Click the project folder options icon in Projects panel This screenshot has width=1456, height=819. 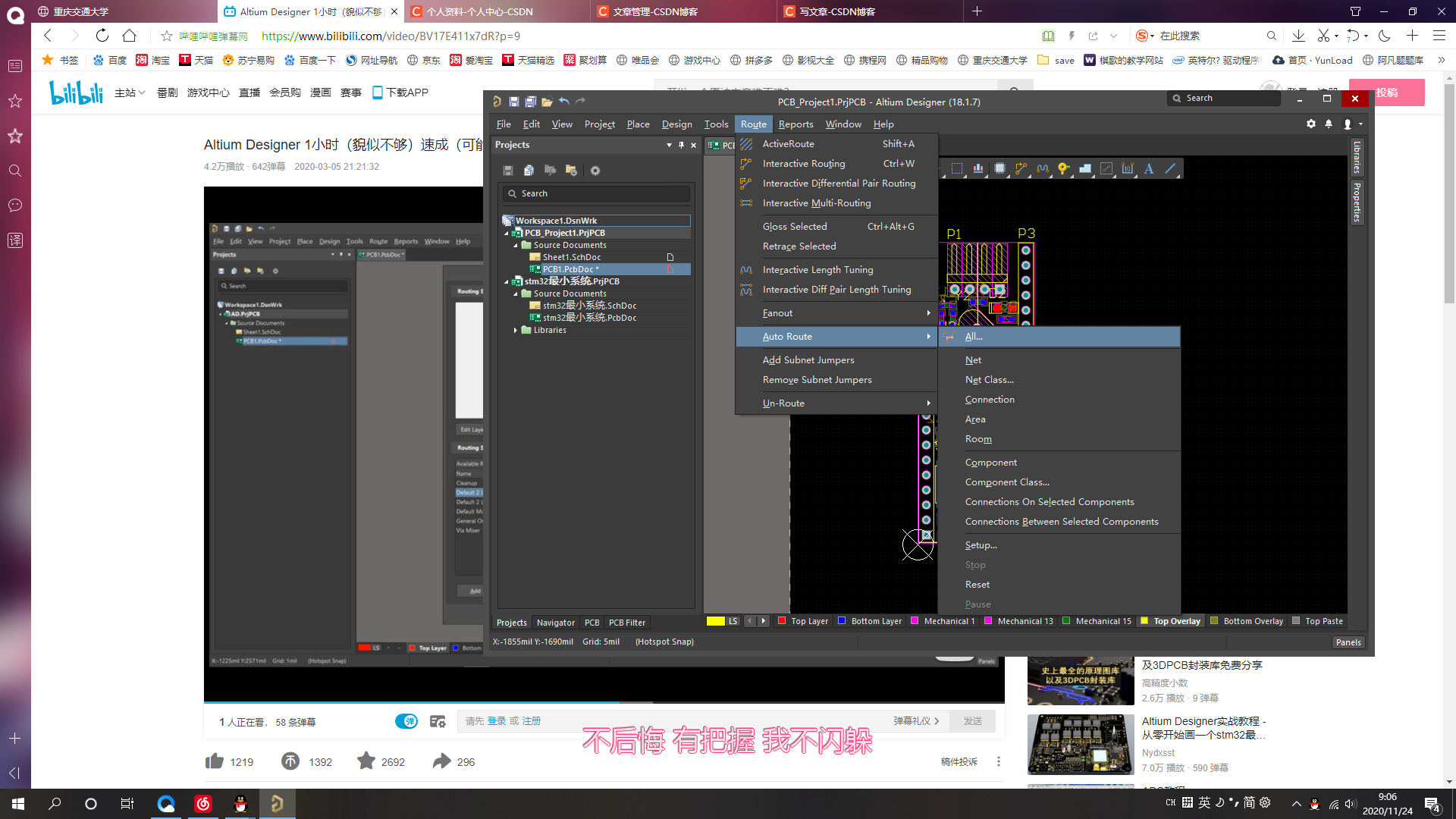tap(571, 171)
